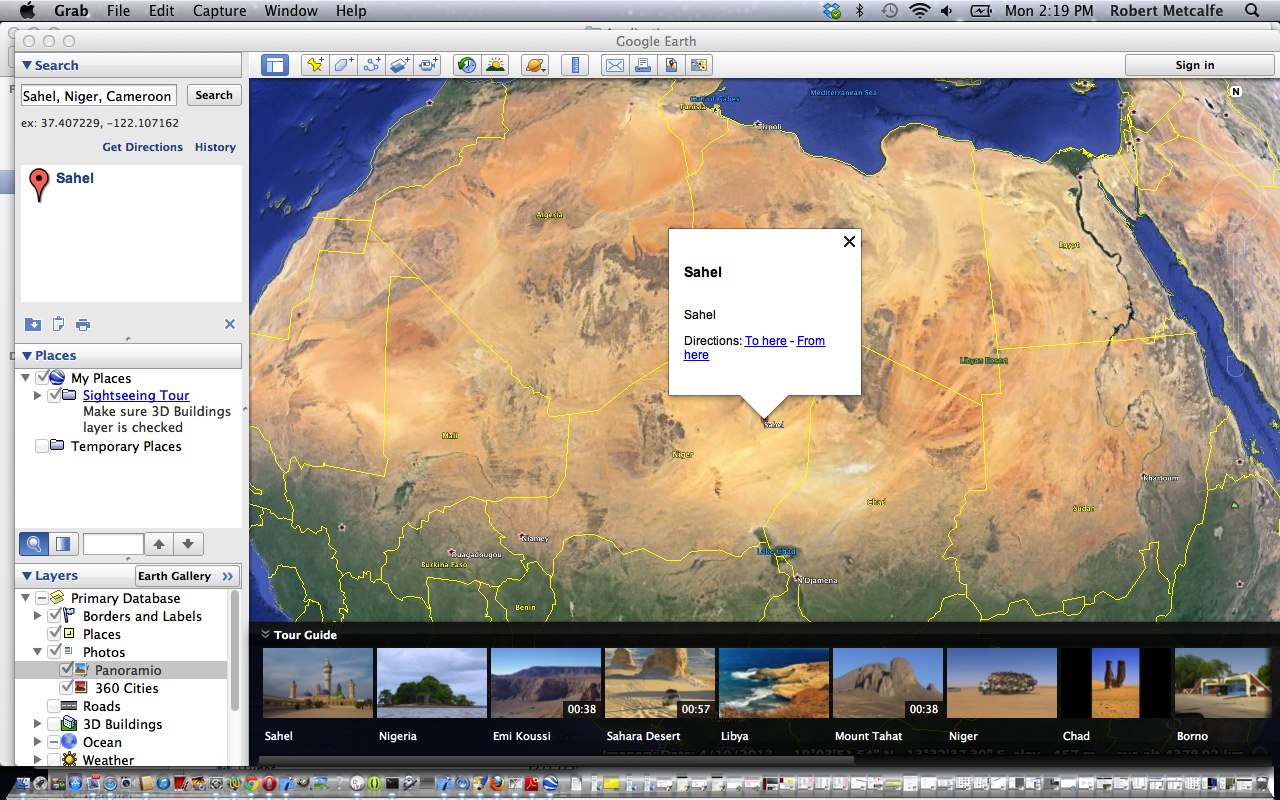The height and width of the screenshot is (800, 1280).
Task: Click the Add Polygon toolbar icon
Action: (343, 65)
